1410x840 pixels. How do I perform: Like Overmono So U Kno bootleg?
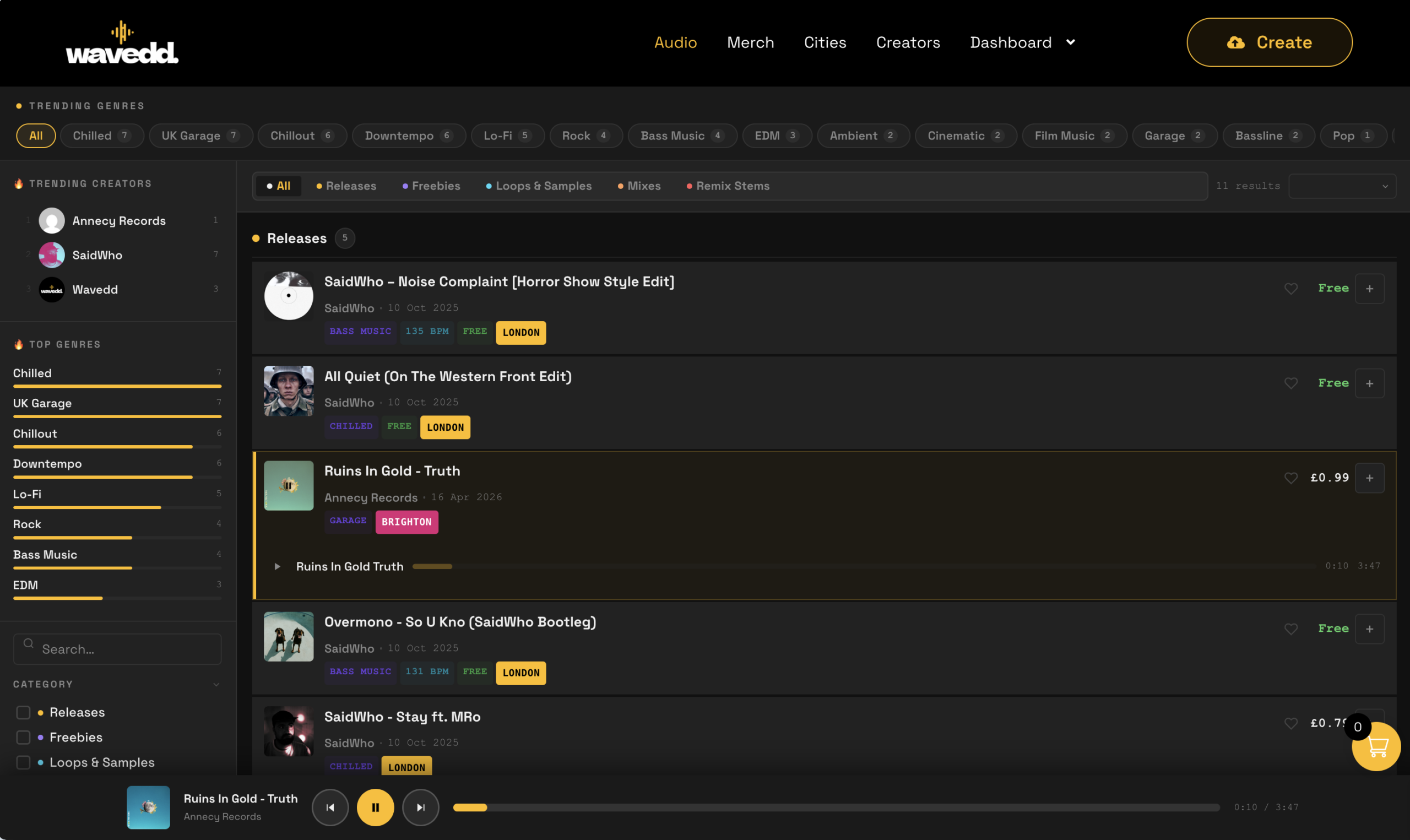pos(1290,629)
